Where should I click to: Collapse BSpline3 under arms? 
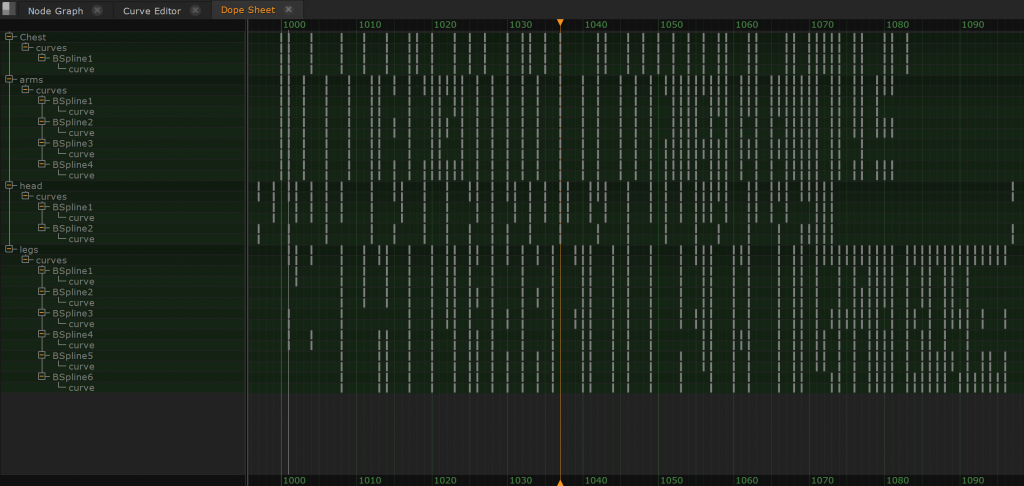click(42, 143)
